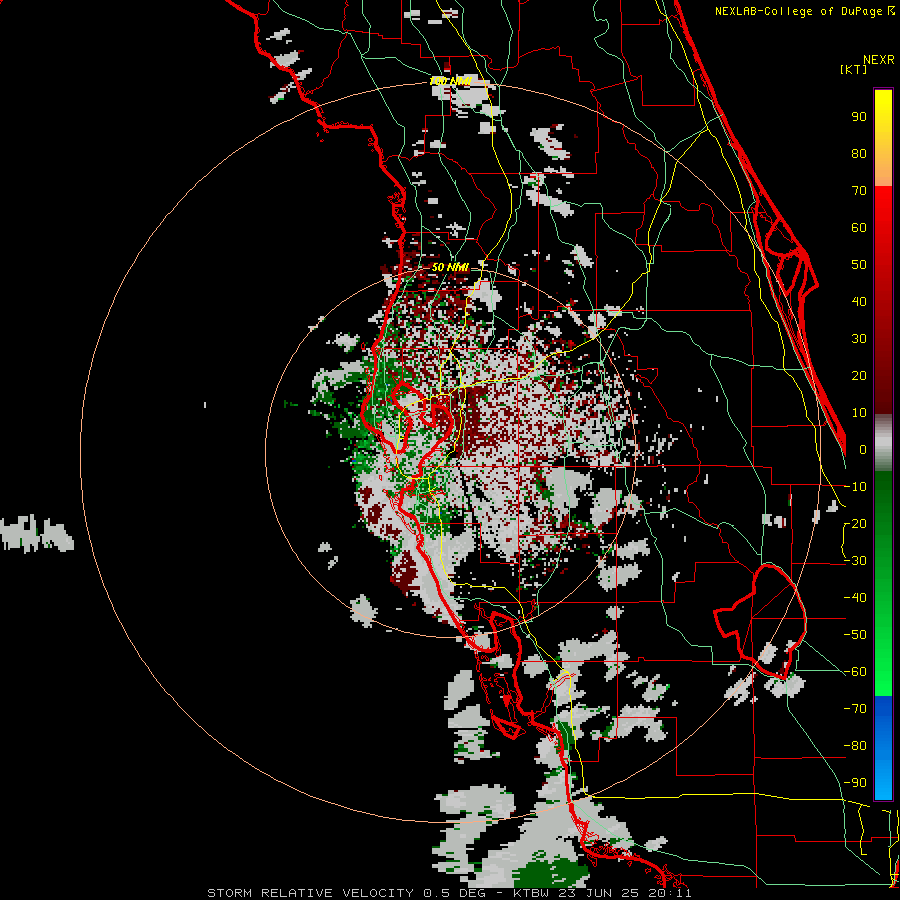
Task: Click the STORM RELATIVE VELOCITY footer title
Action: pos(311,893)
